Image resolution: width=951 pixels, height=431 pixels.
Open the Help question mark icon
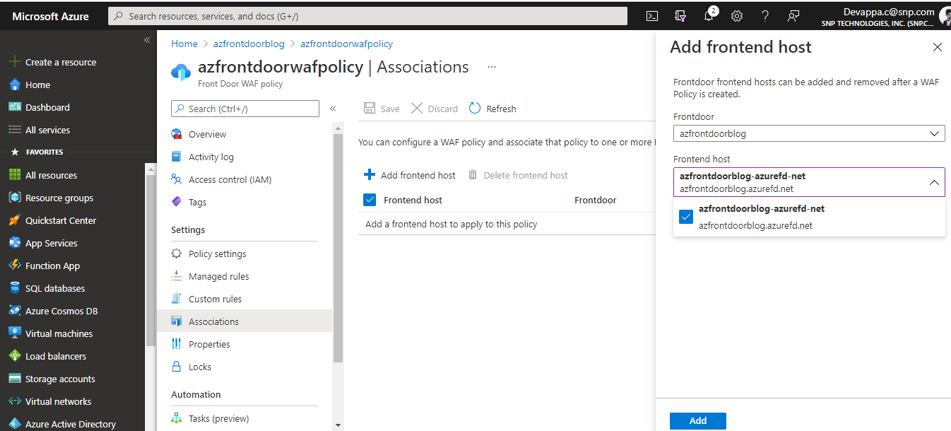[x=765, y=16]
